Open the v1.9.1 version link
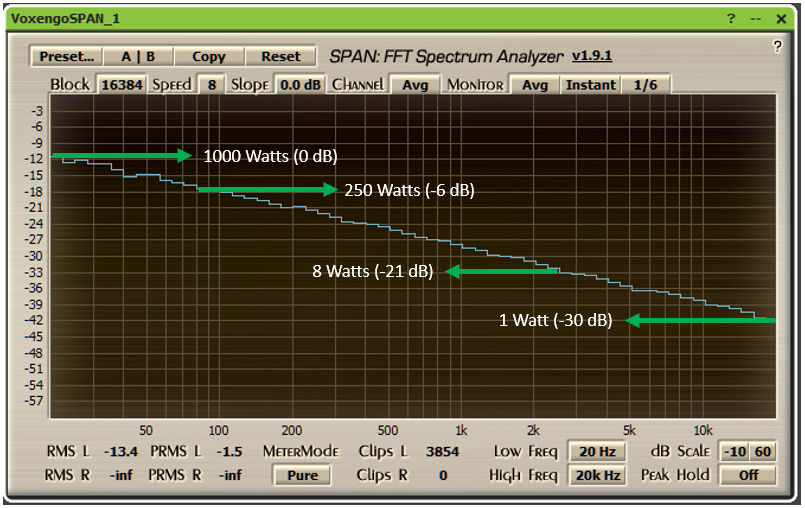Screen dimensions: 805x508 coord(592,55)
